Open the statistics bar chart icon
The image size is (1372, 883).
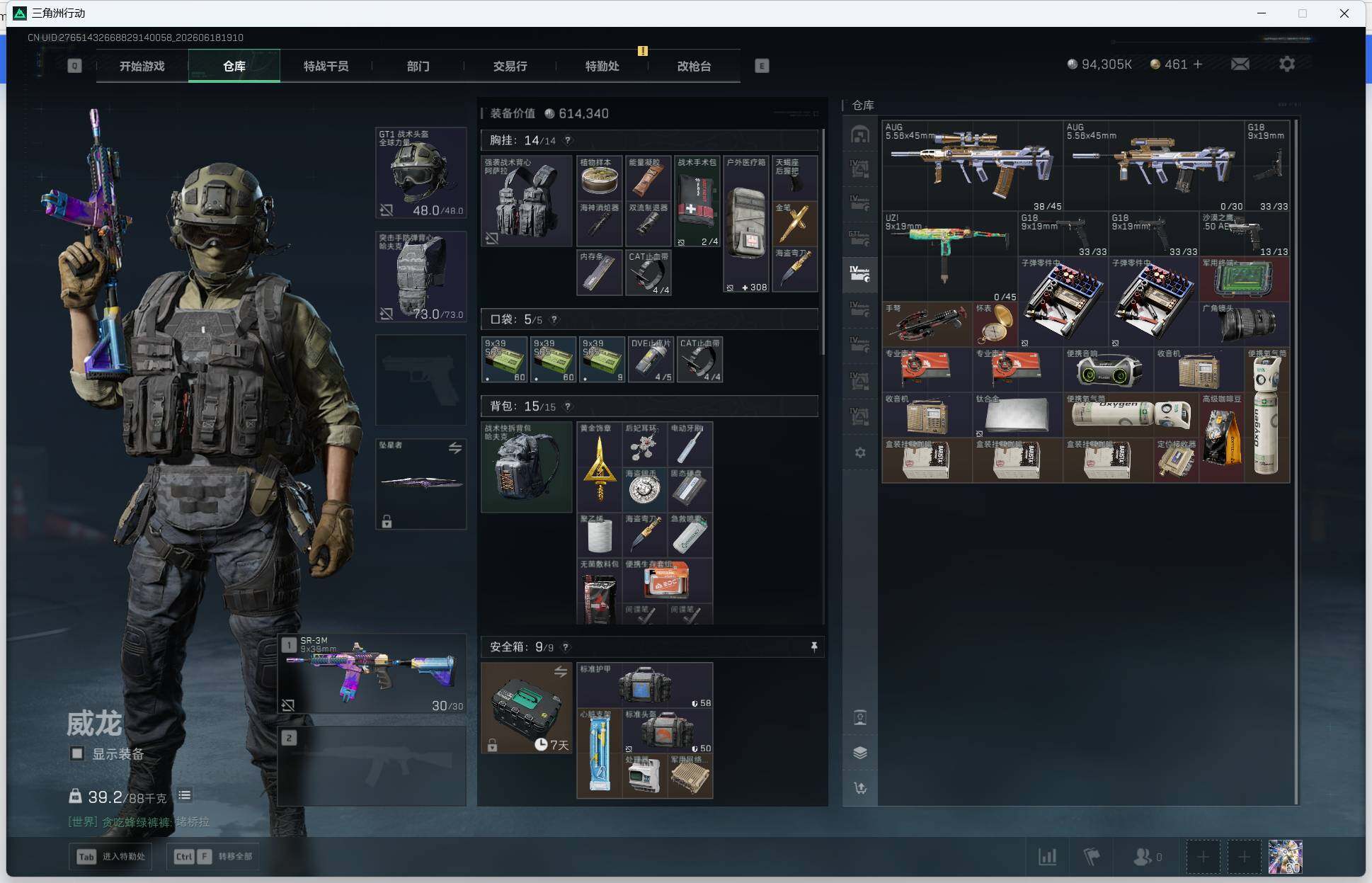(1047, 857)
